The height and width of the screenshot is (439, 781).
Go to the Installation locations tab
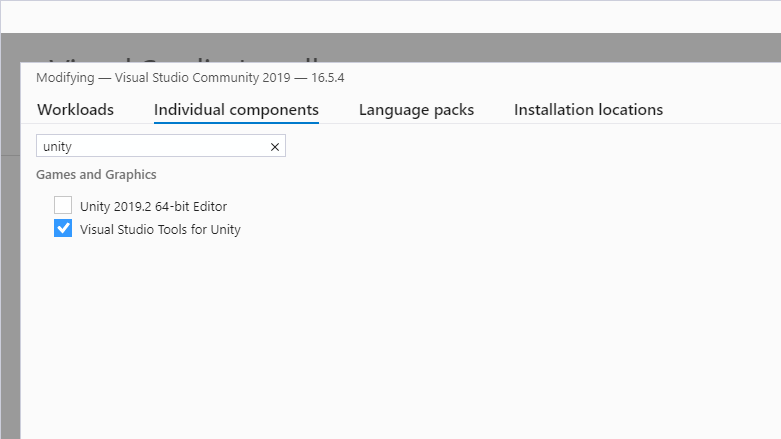(x=588, y=110)
